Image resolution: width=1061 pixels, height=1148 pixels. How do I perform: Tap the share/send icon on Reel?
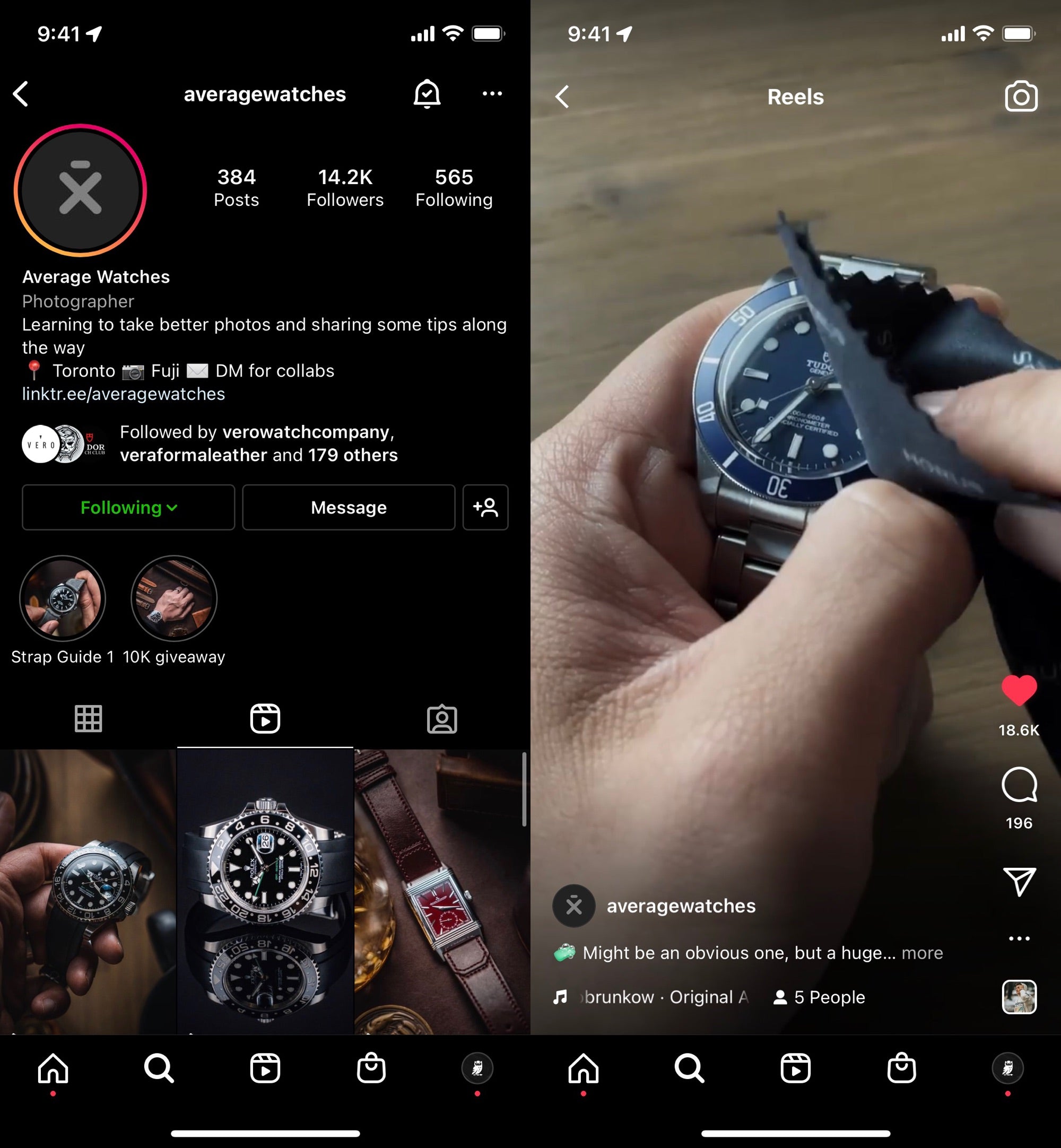pyautogui.click(x=1019, y=878)
